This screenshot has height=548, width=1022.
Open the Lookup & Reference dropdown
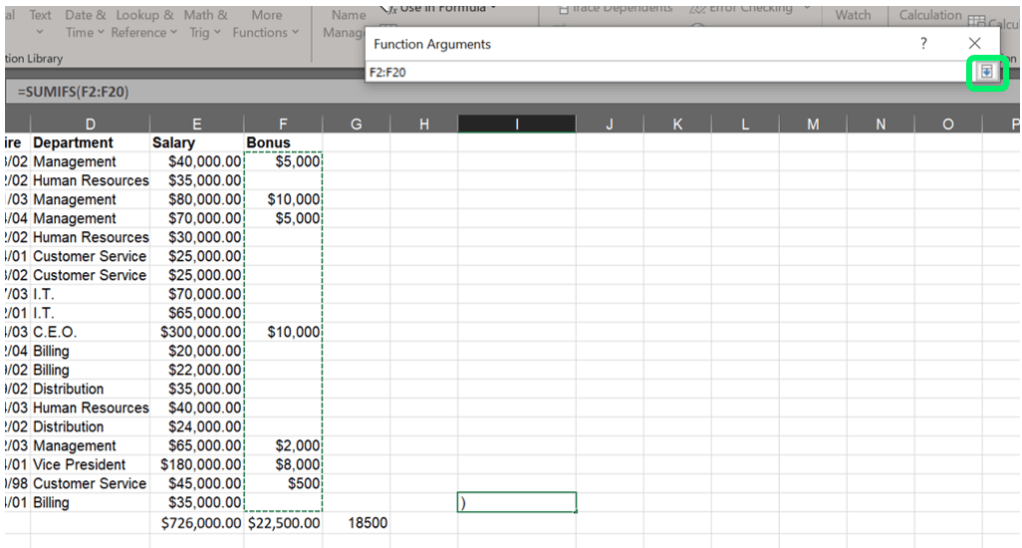pyautogui.click(x=144, y=24)
